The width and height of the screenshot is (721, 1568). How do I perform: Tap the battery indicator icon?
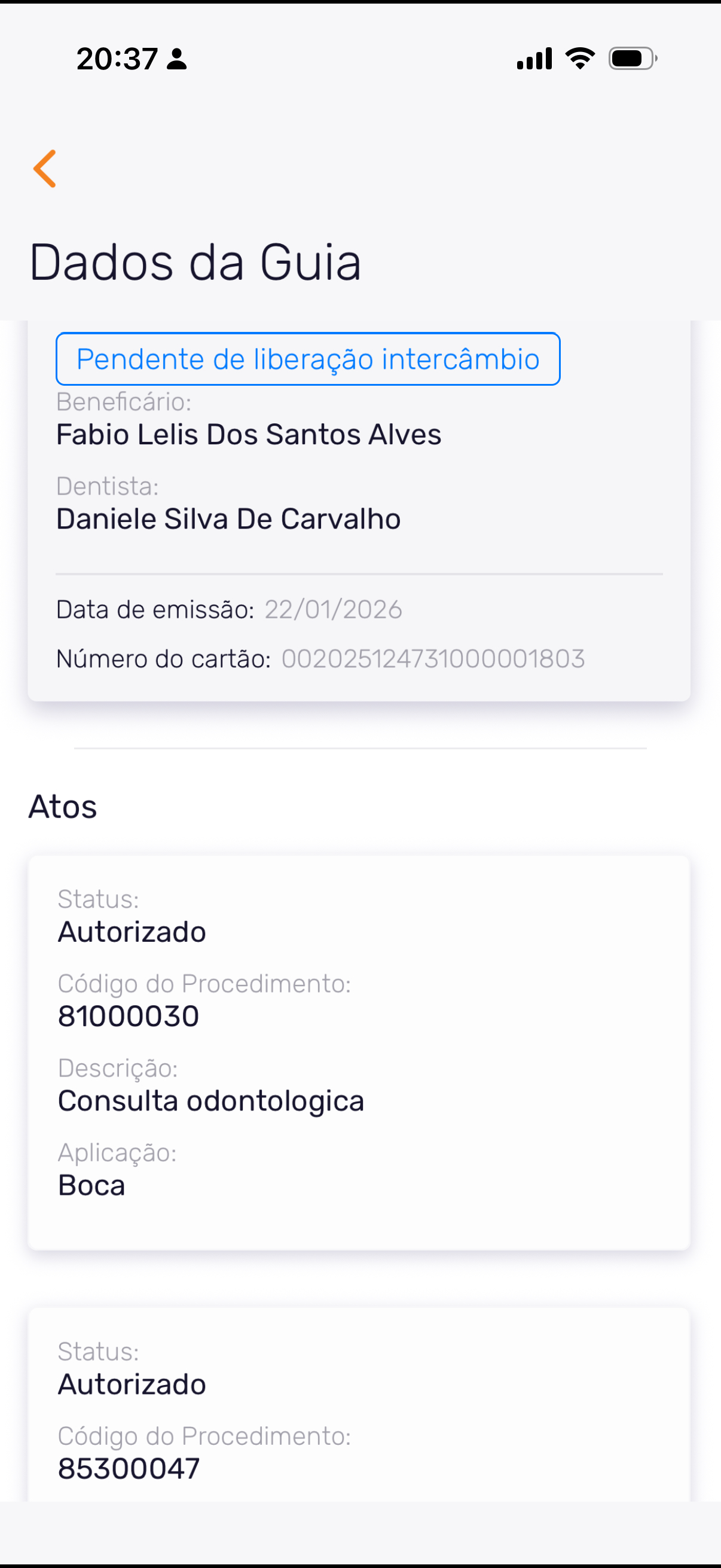click(x=632, y=59)
